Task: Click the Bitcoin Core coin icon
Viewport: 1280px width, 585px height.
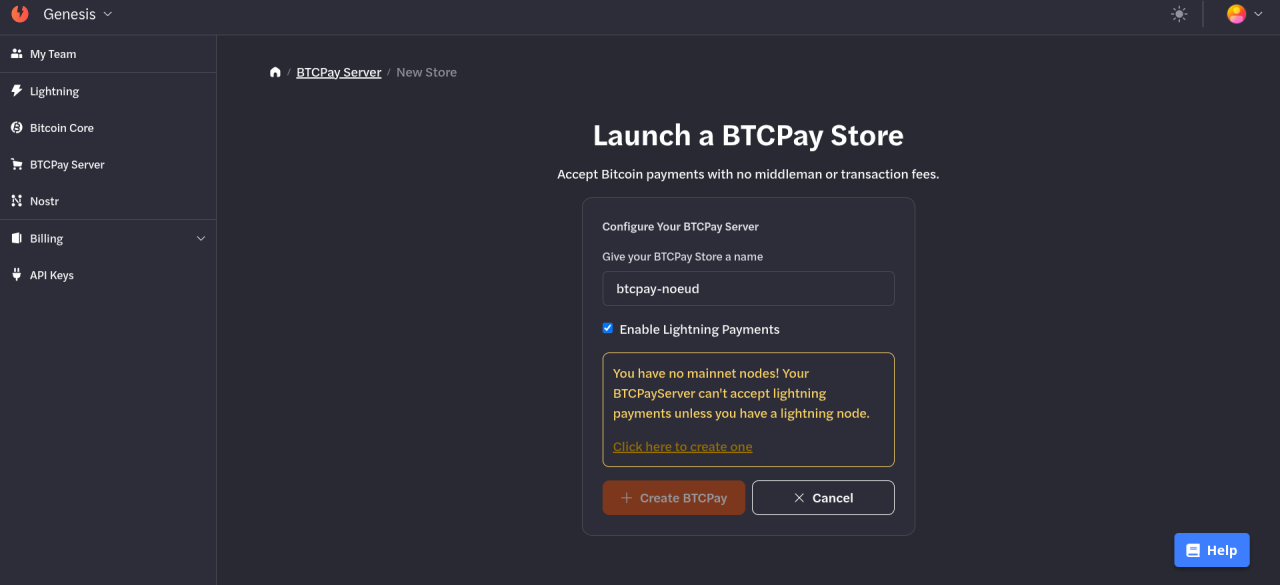Action: [x=16, y=128]
